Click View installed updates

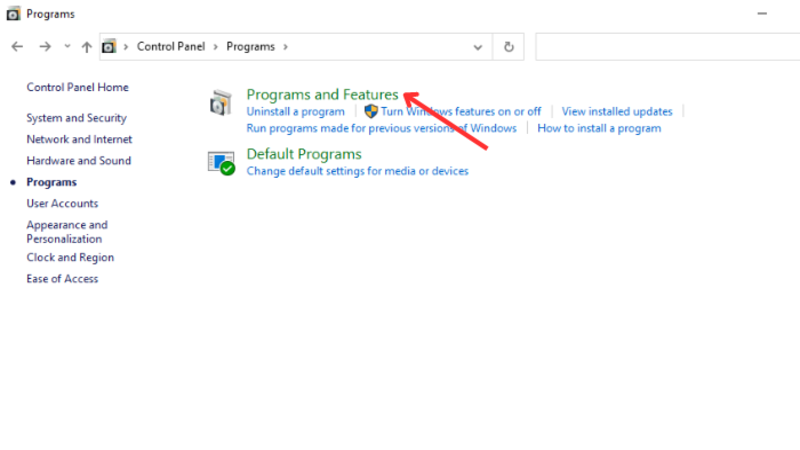coord(617,112)
